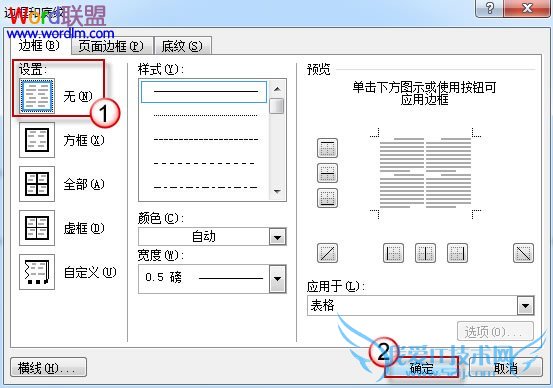Toggle the diagonal up border button
Screen dimensions: 553x388
pyautogui.click(x=327, y=253)
